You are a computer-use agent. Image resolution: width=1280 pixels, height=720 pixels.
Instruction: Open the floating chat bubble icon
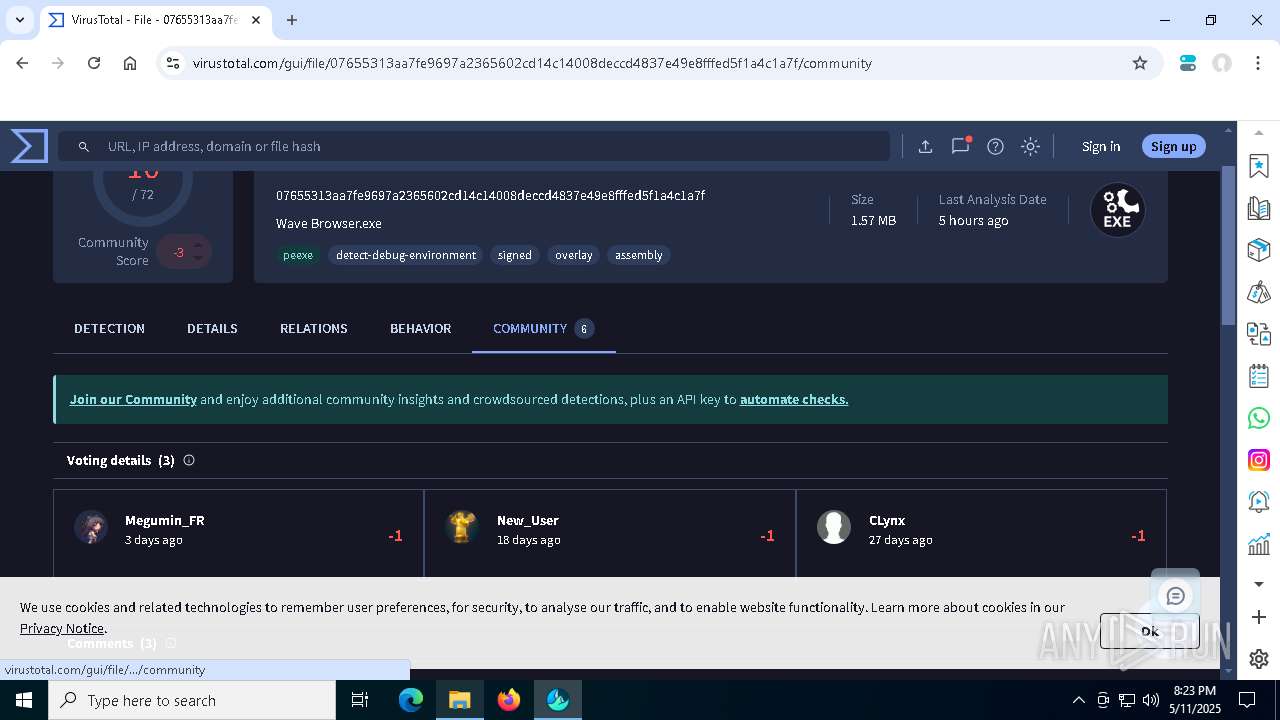click(1175, 596)
